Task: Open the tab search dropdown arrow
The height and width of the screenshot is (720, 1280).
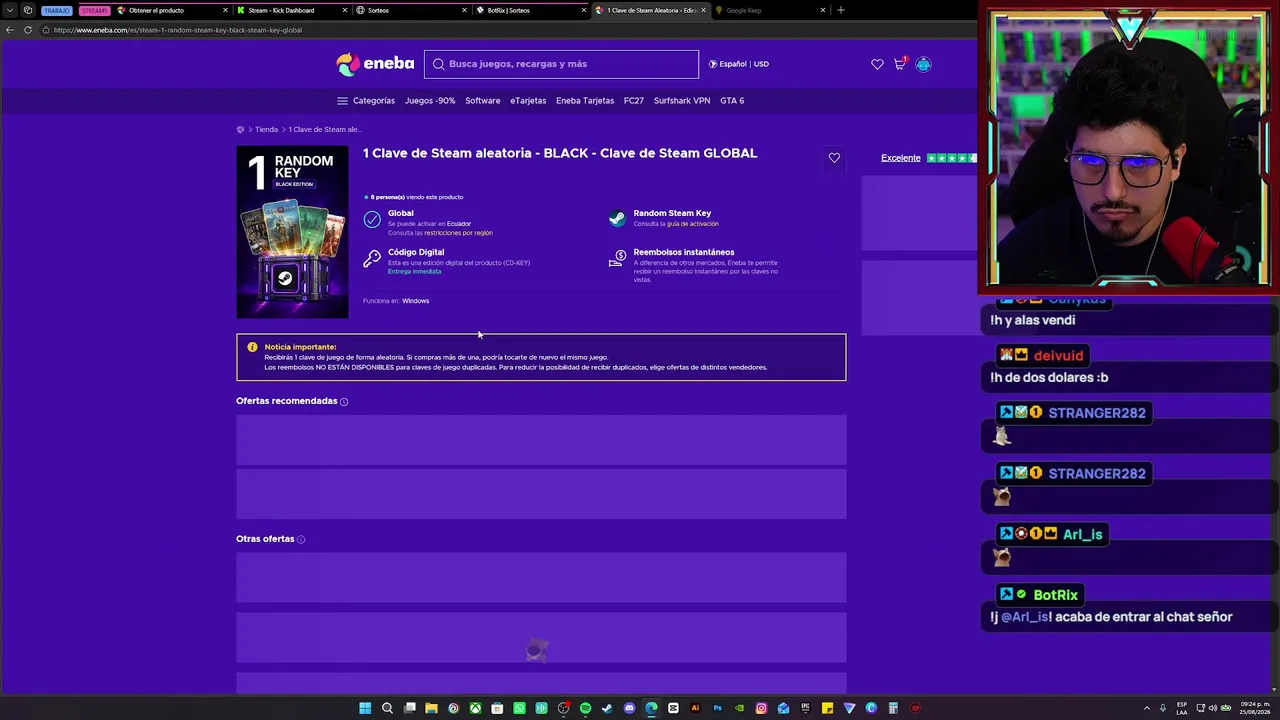Action: [x=10, y=10]
